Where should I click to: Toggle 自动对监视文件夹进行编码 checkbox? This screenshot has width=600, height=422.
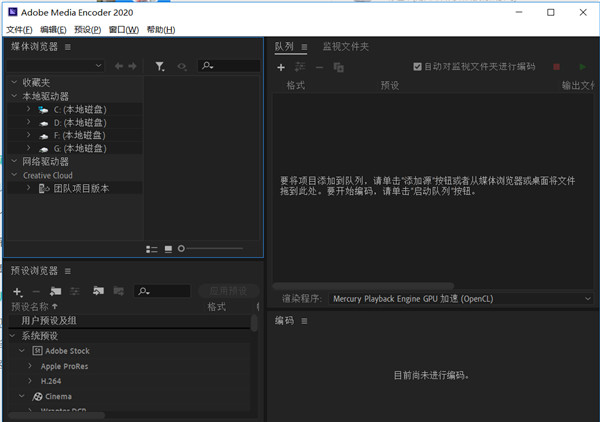(418, 67)
